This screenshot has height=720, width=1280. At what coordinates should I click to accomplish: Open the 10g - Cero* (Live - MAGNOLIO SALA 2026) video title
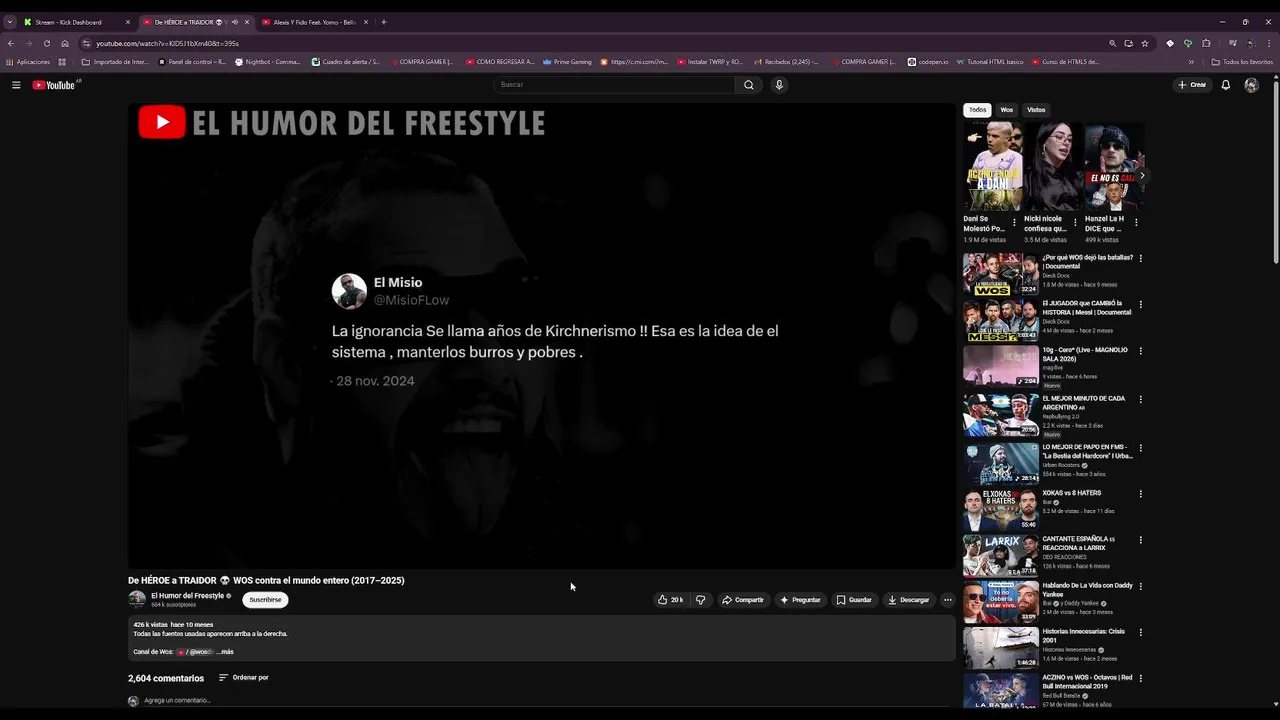click(1085, 354)
